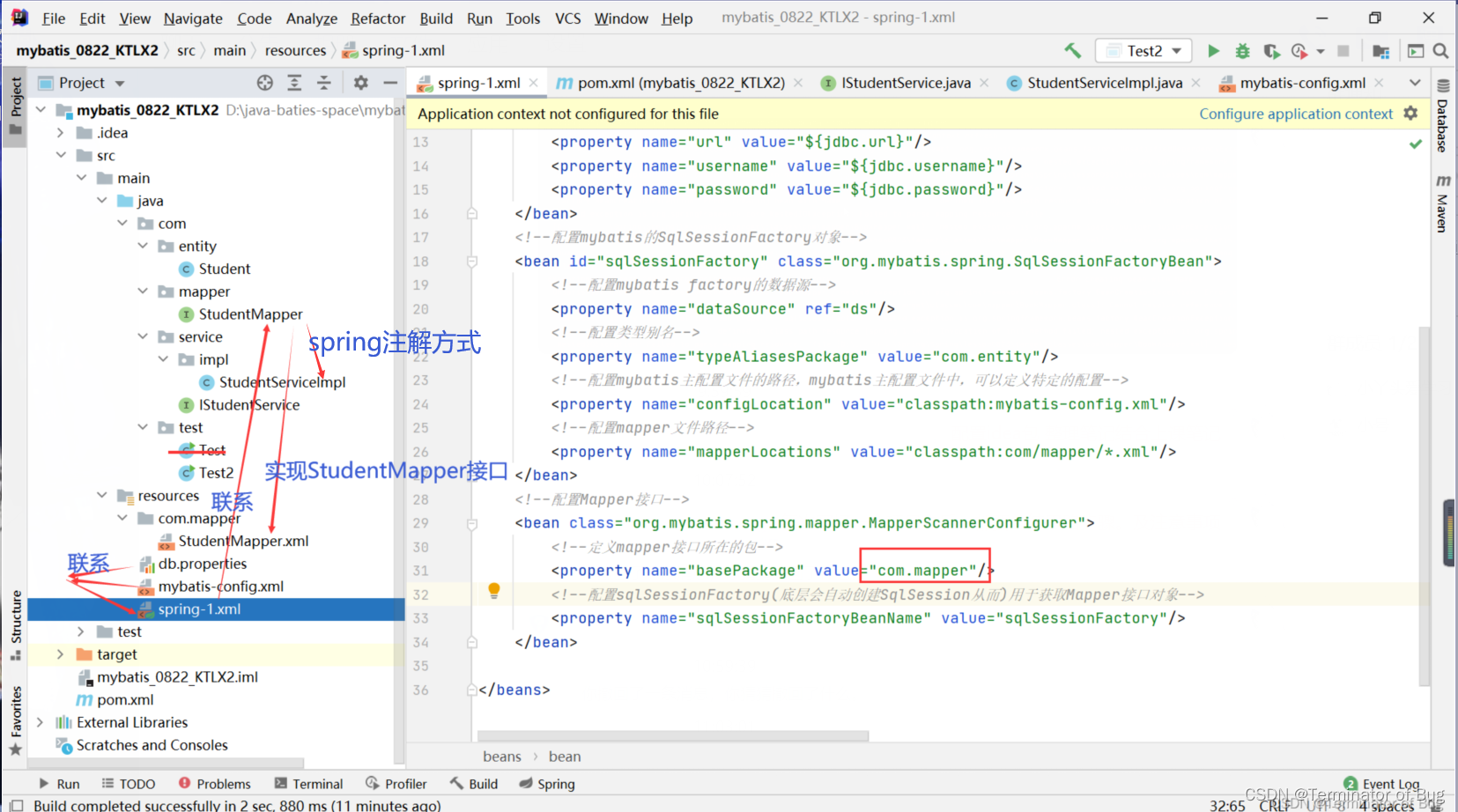Expand the .idea folder
Viewport: 1458px width, 812px height.
tap(61, 132)
